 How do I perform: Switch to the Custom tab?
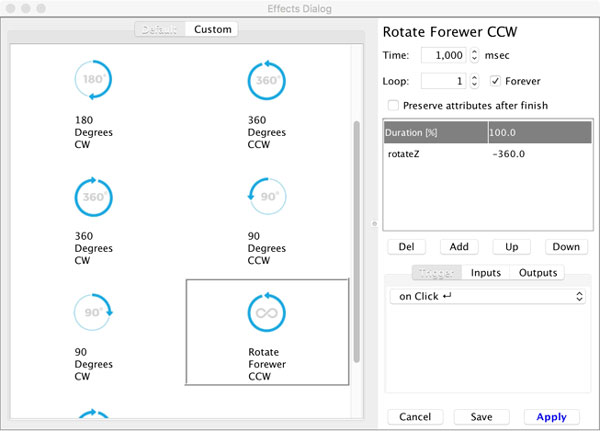tap(212, 29)
